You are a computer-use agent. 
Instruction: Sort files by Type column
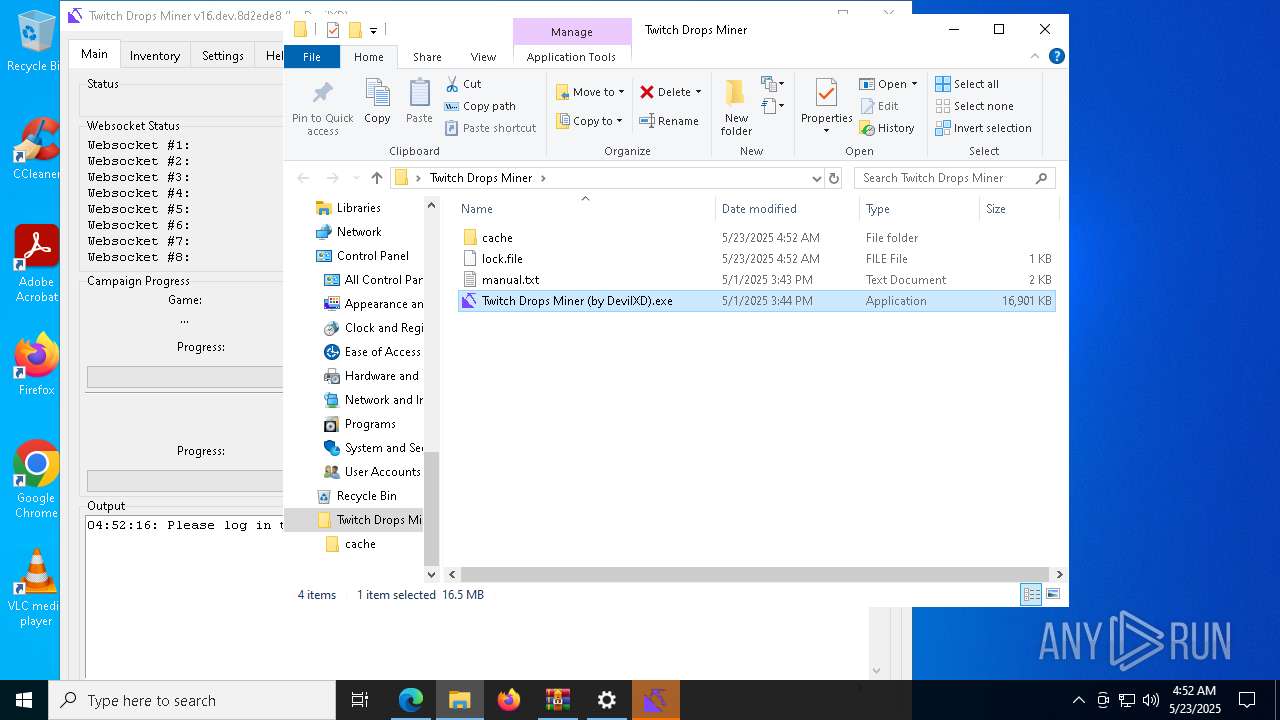(919, 208)
